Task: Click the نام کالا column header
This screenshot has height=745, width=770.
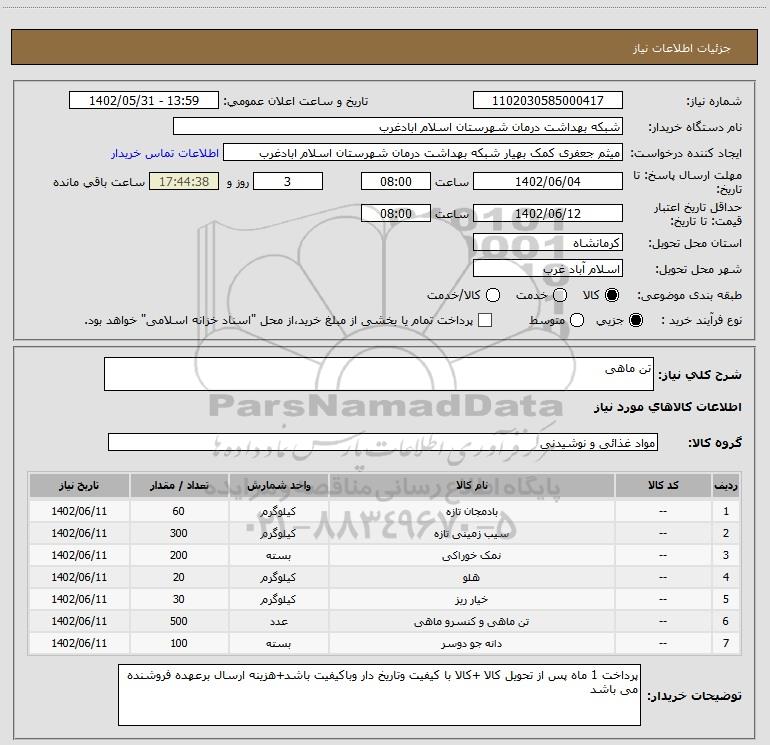Action: pos(471,485)
